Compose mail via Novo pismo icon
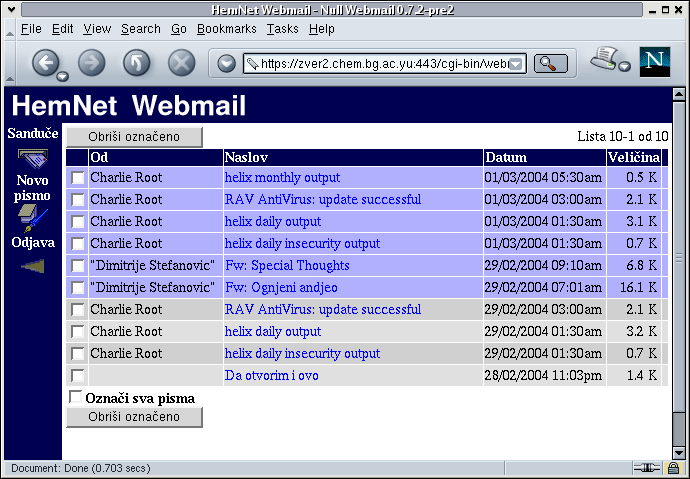 pyautogui.click(x=32, y=217)
